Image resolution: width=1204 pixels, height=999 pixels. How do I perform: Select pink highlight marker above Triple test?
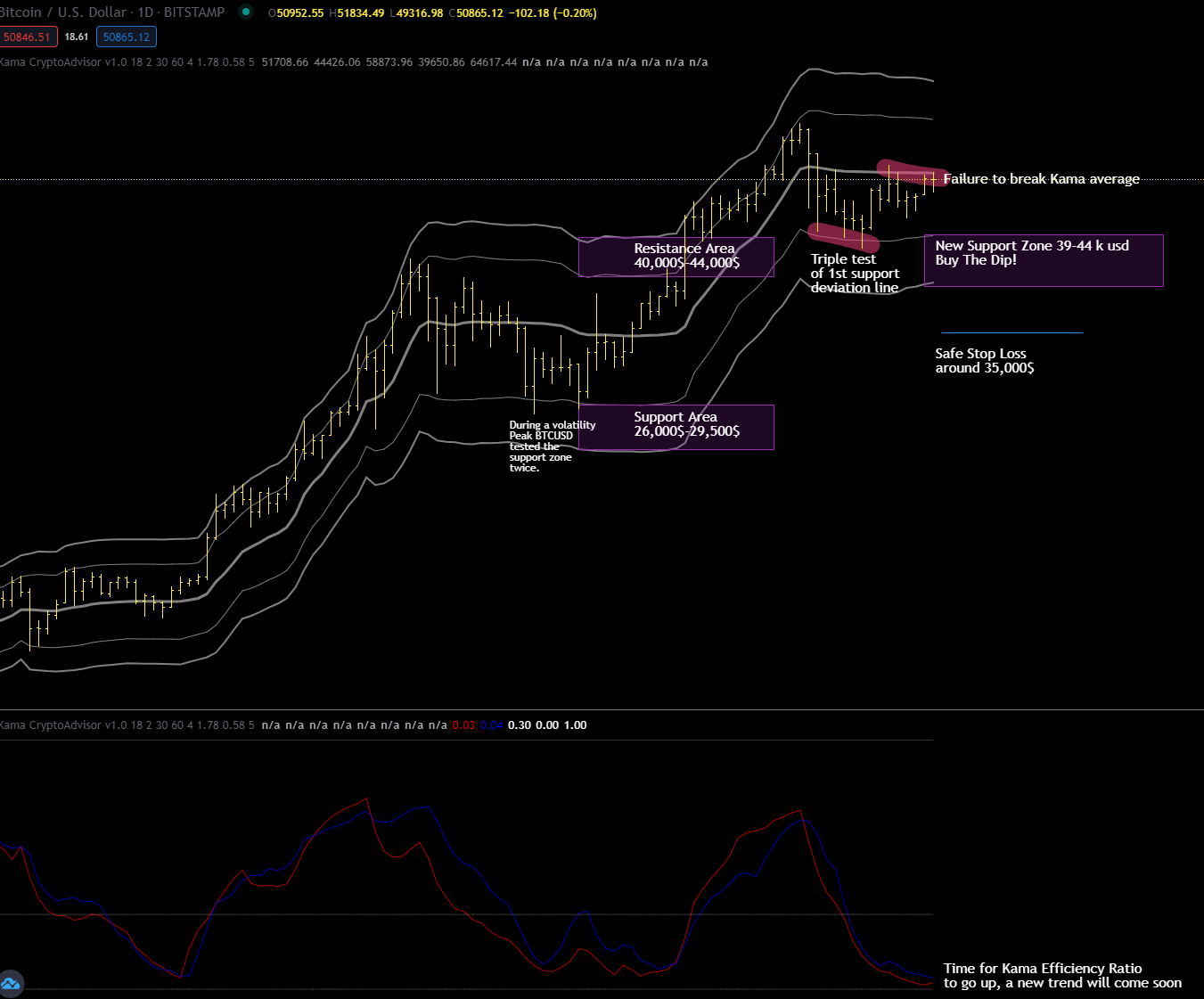[842, 236]
